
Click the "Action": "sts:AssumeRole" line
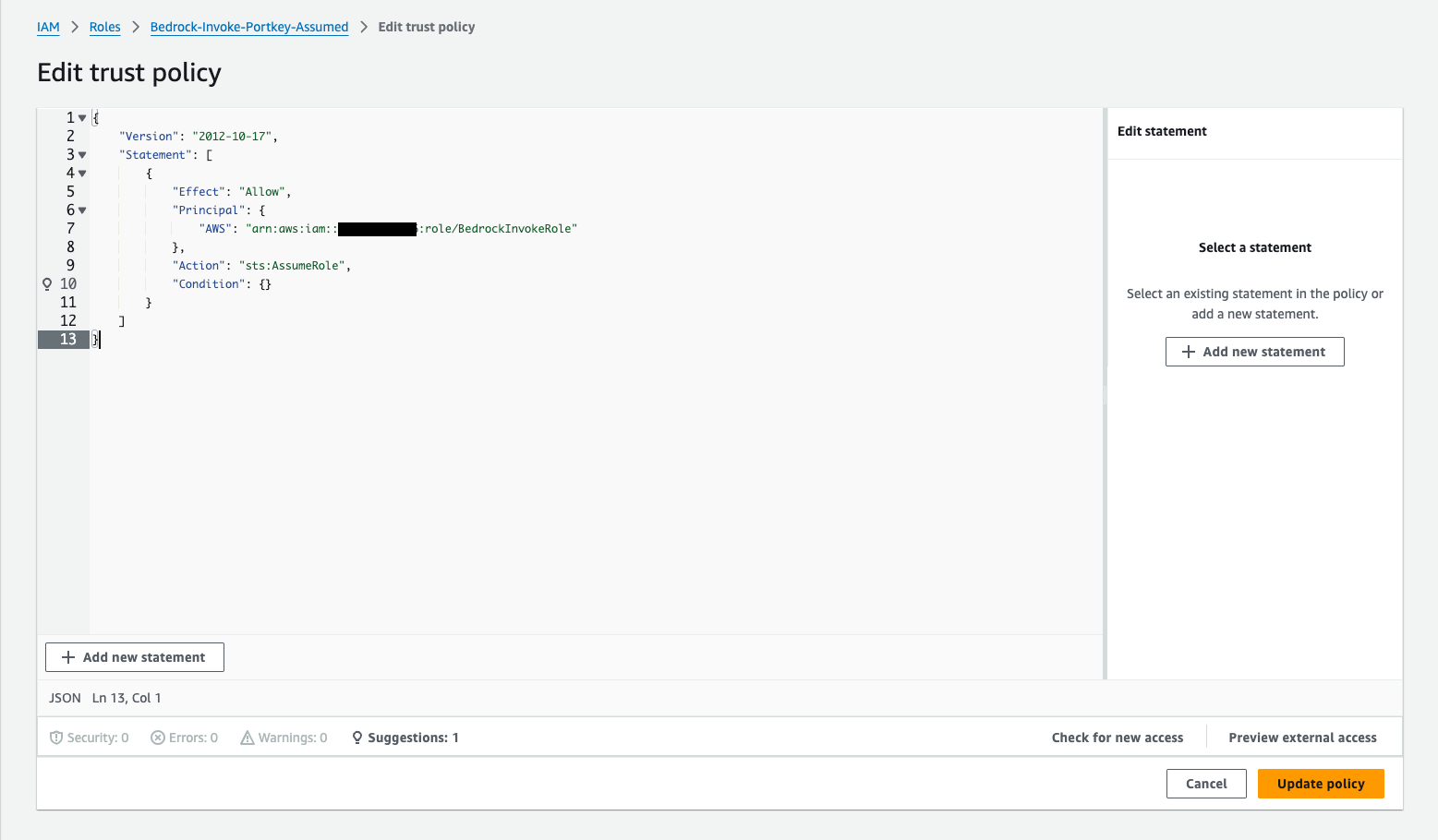262,266
